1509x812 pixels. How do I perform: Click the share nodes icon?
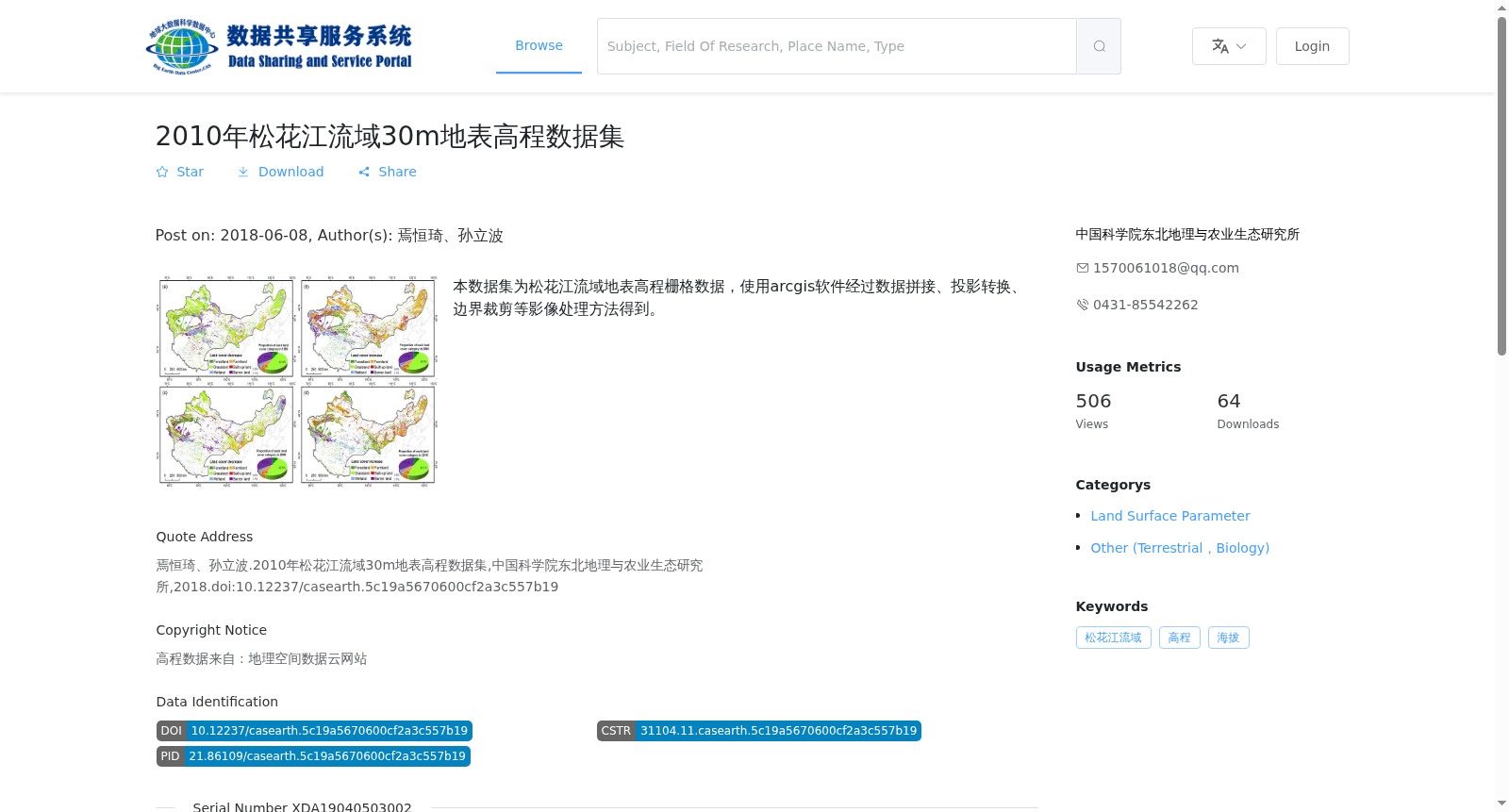click(364, 172)
